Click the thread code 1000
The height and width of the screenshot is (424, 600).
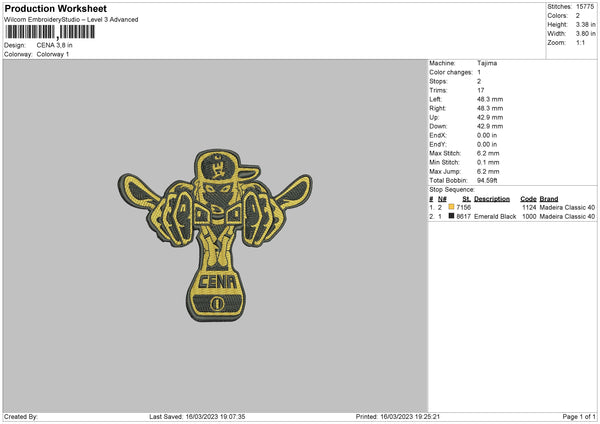[x=529, y=217]
